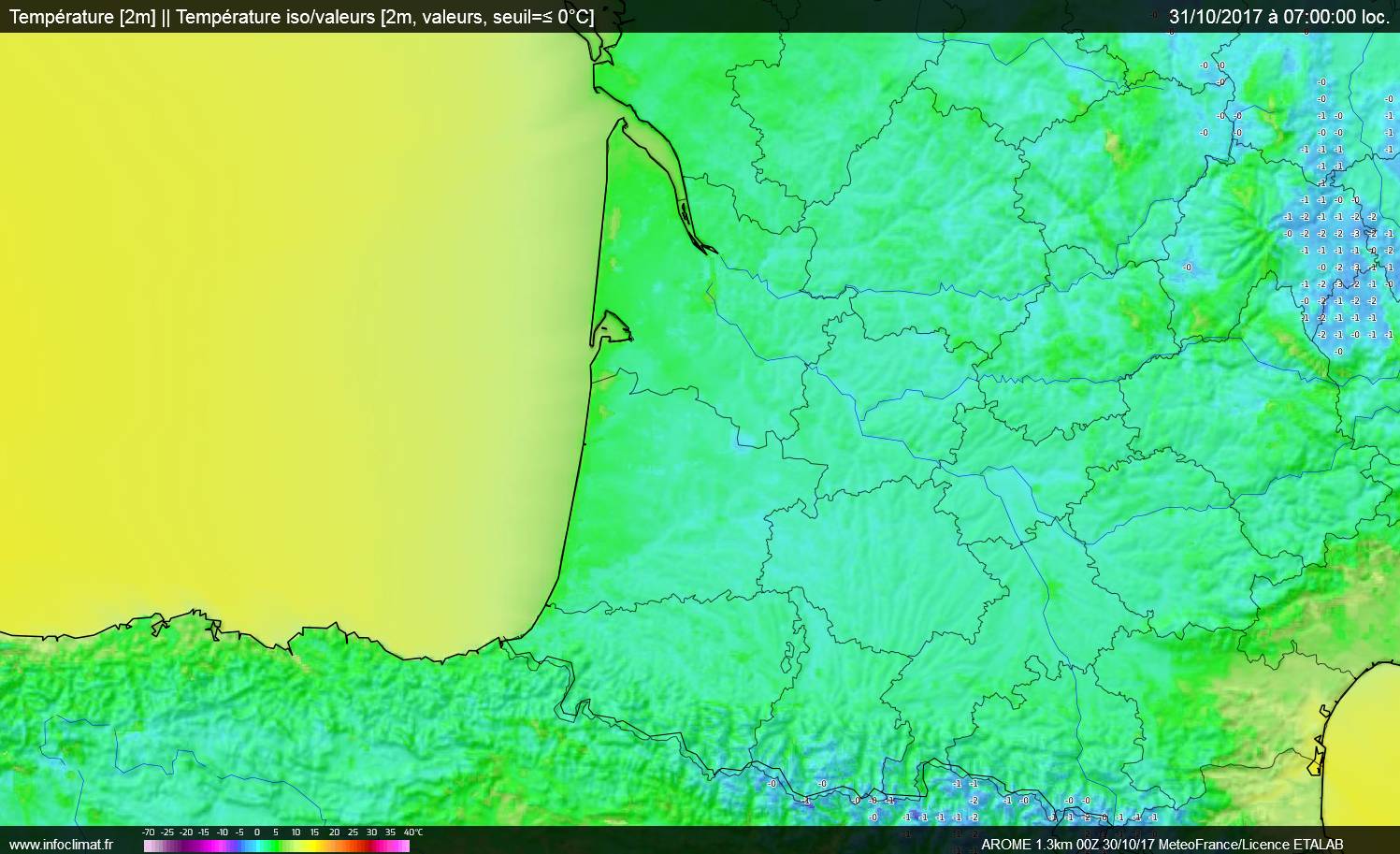Click the Gironde estuary on the map
The image size is (1400, 854).
[x=659, y=159]
